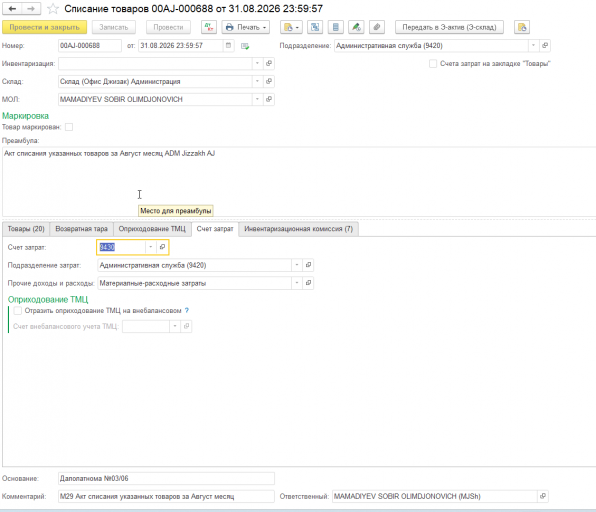Image resolution: width=596 pixels, height=512 pixels.
Task: Open the МОЛ dropdown list
Action: tap(257, 99)
